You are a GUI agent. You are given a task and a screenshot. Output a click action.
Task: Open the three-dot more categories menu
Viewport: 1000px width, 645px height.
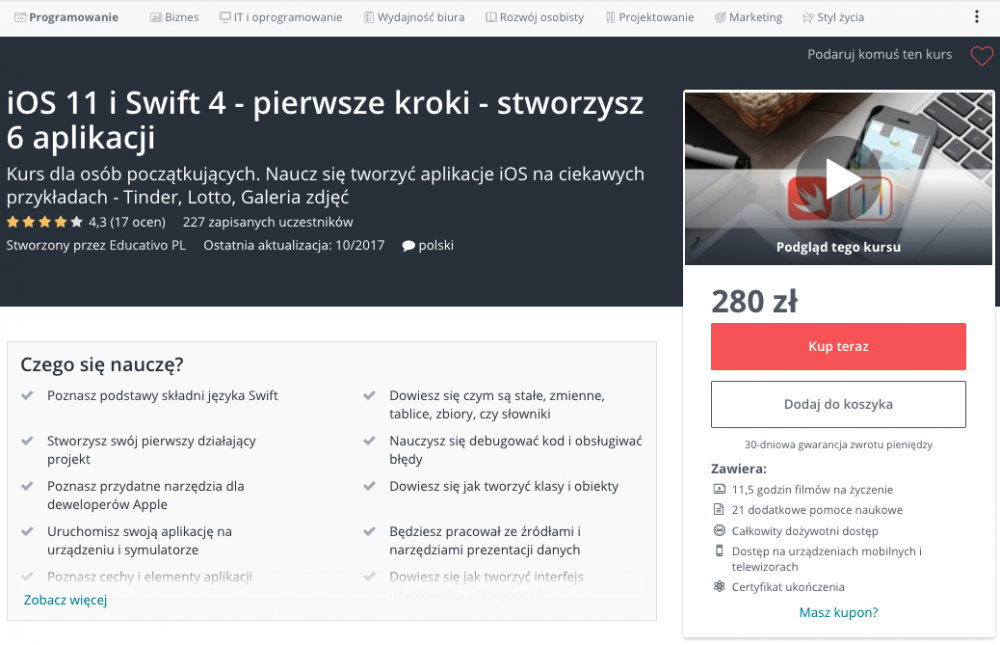click(x=976, y=17)
